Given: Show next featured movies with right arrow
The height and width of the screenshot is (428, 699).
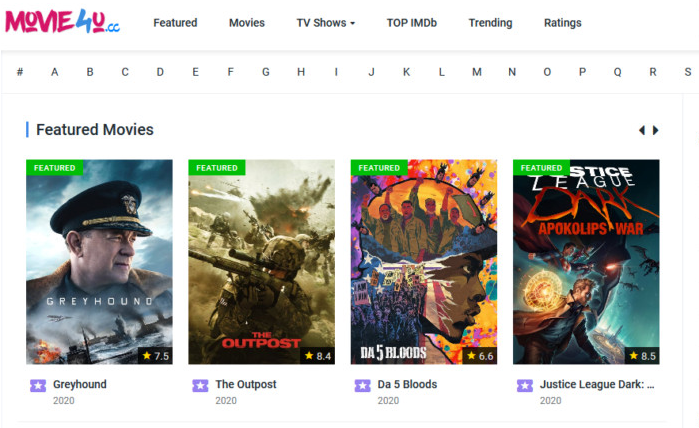Looking at the screenshot, I should pyautogui.click(x=655, y=130).
